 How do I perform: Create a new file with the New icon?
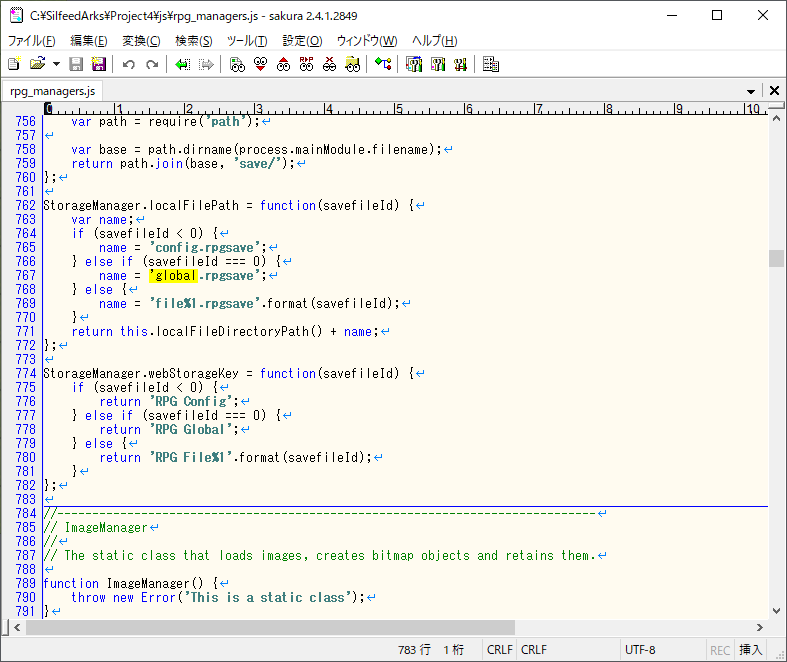(15, 64)
